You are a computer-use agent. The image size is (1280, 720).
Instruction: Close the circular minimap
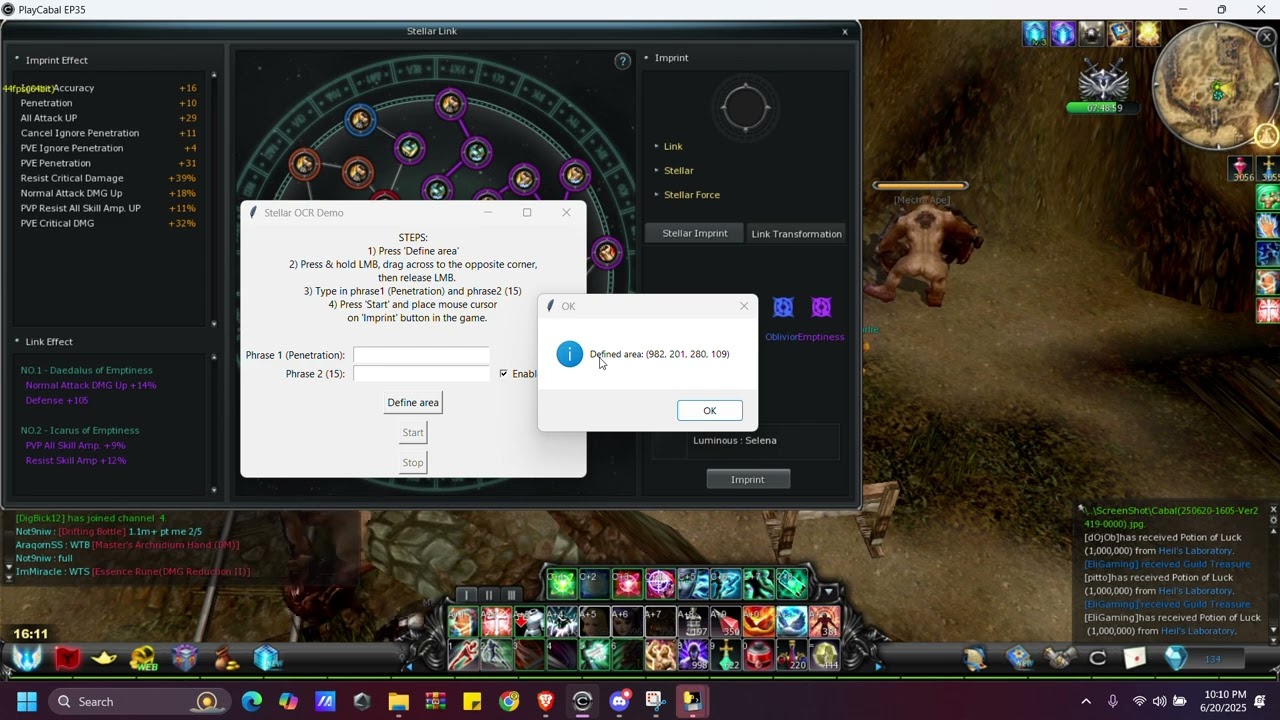pyautogui.click(x=1266, y=38)
